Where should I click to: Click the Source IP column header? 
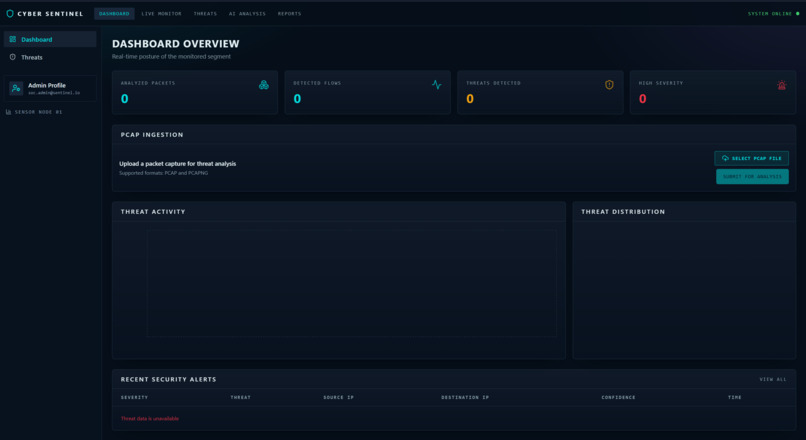pos(338,397)
